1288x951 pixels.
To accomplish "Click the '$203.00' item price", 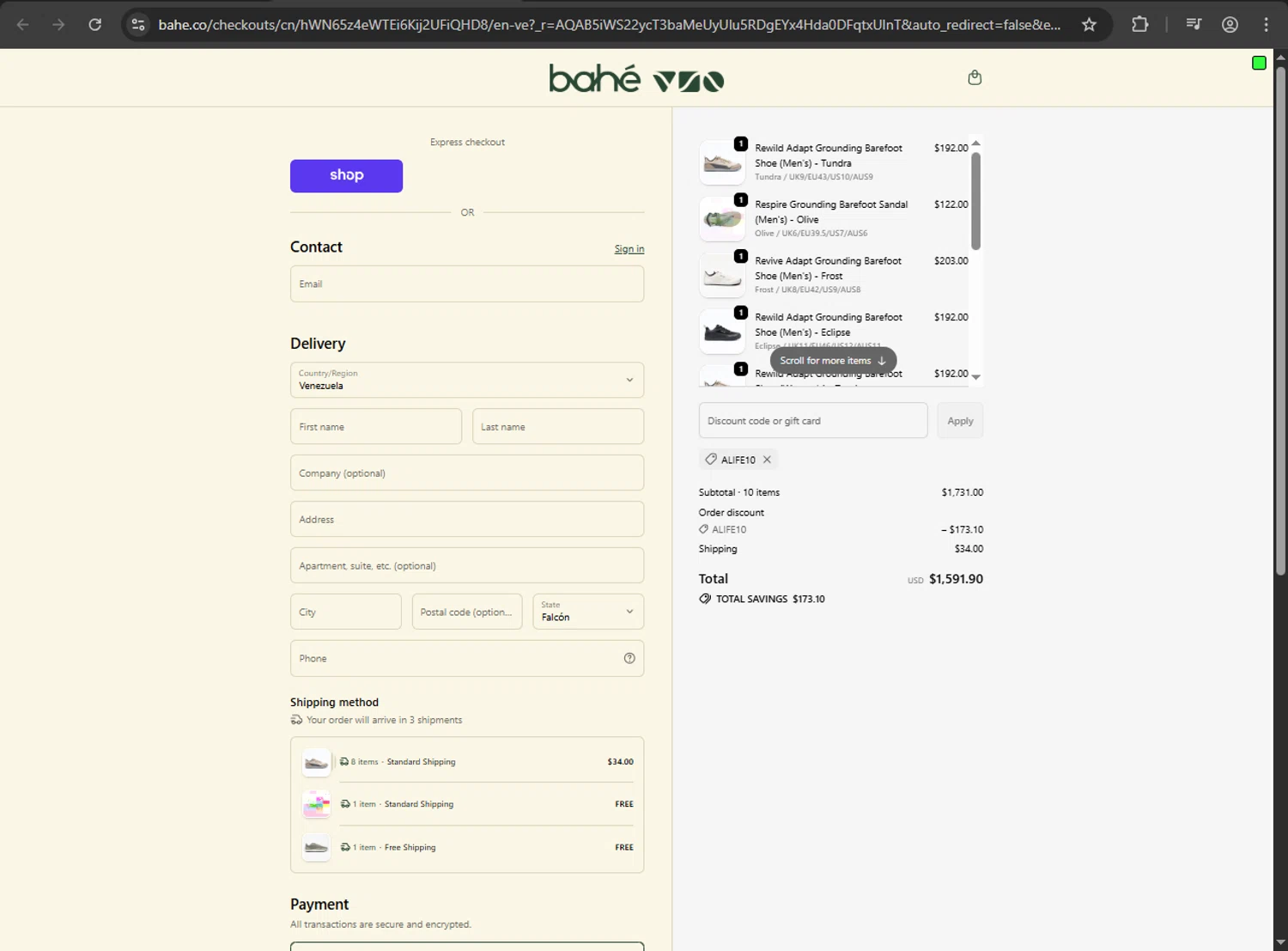I will pos(951,261).
